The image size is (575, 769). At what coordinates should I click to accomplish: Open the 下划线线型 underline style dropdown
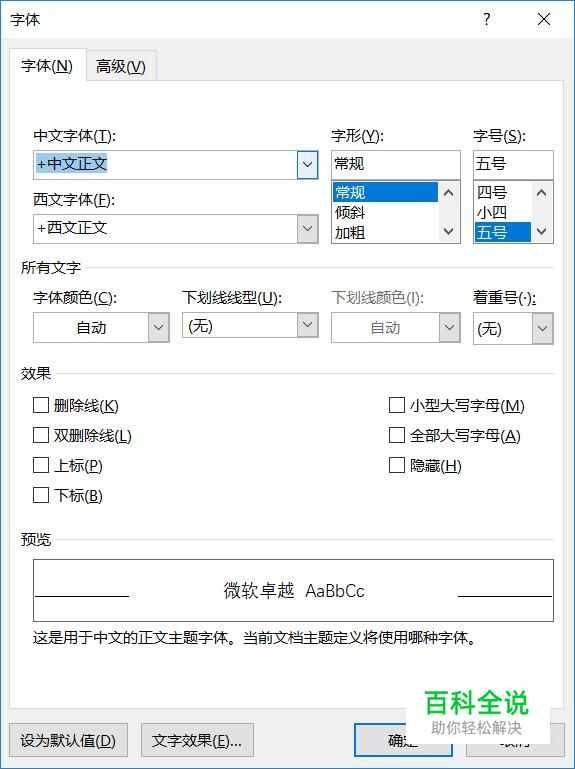pos(308,325)
